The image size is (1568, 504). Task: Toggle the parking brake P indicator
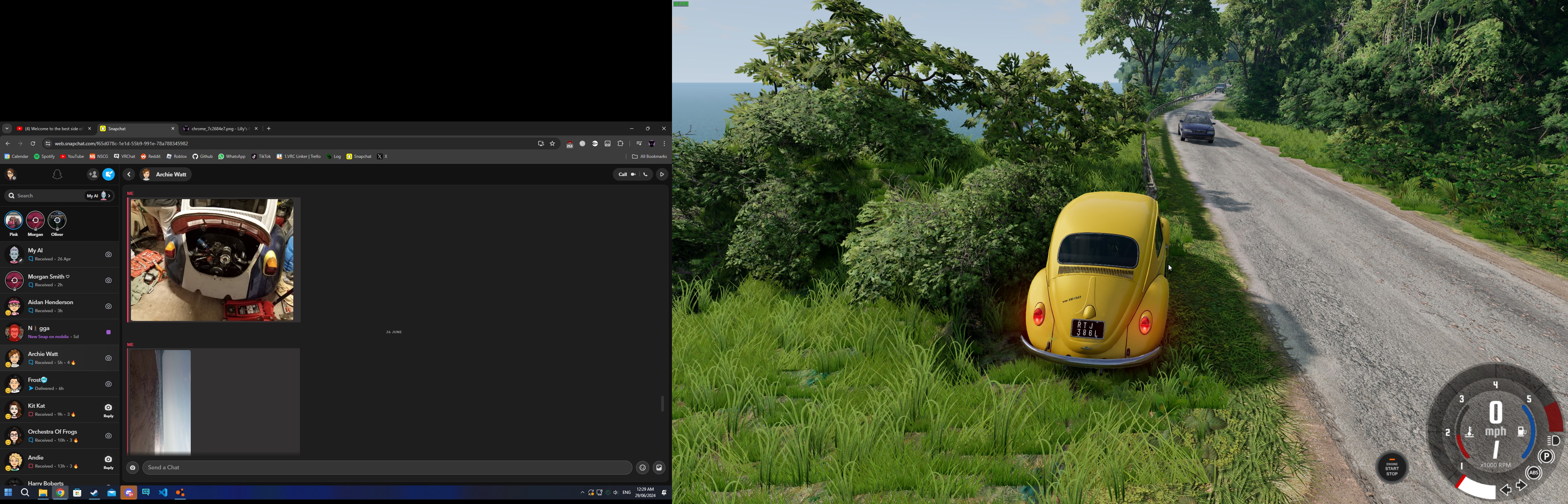pos(1546,456)
